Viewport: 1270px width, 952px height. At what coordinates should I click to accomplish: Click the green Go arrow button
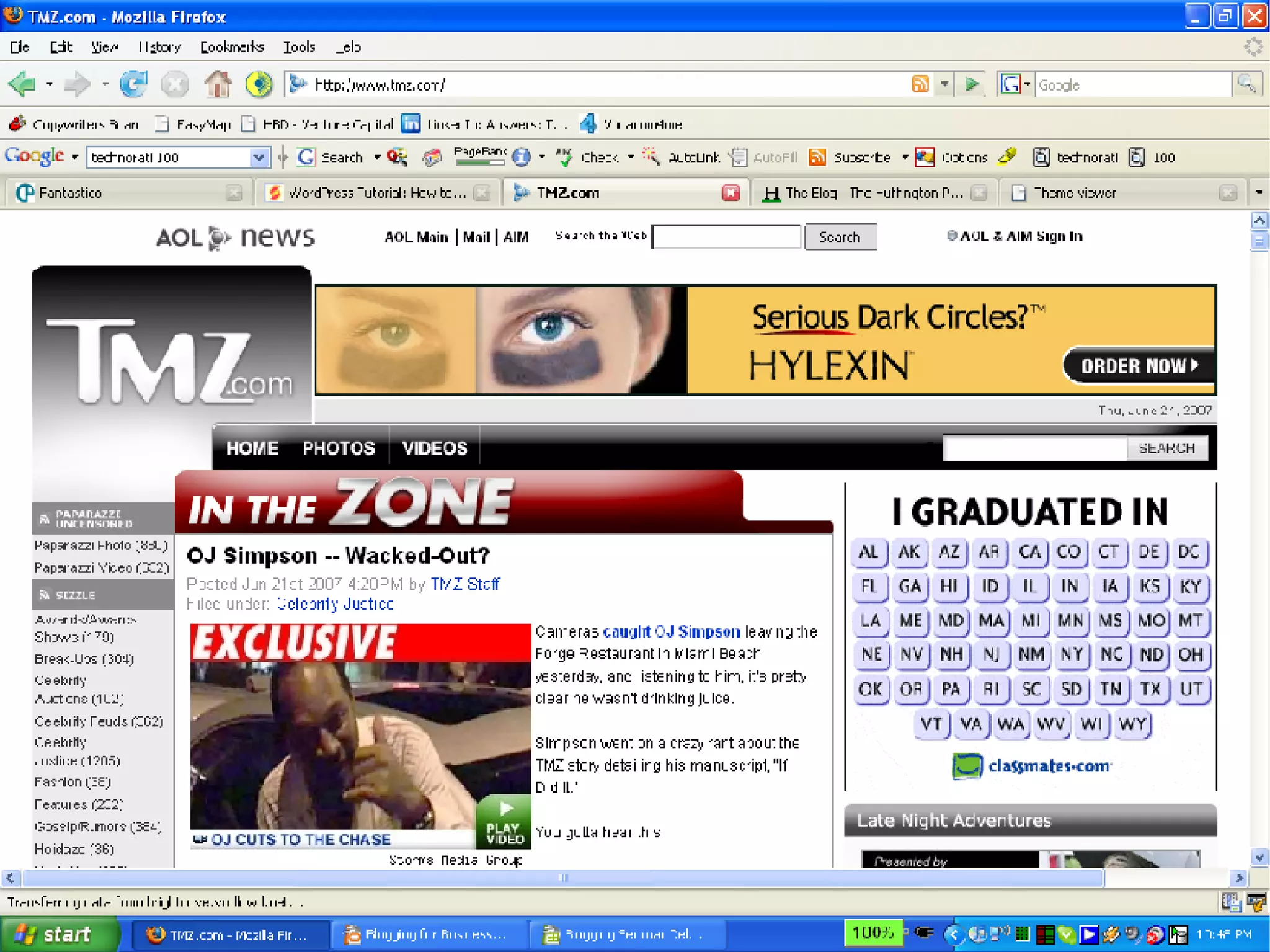(x=972, y=84)
